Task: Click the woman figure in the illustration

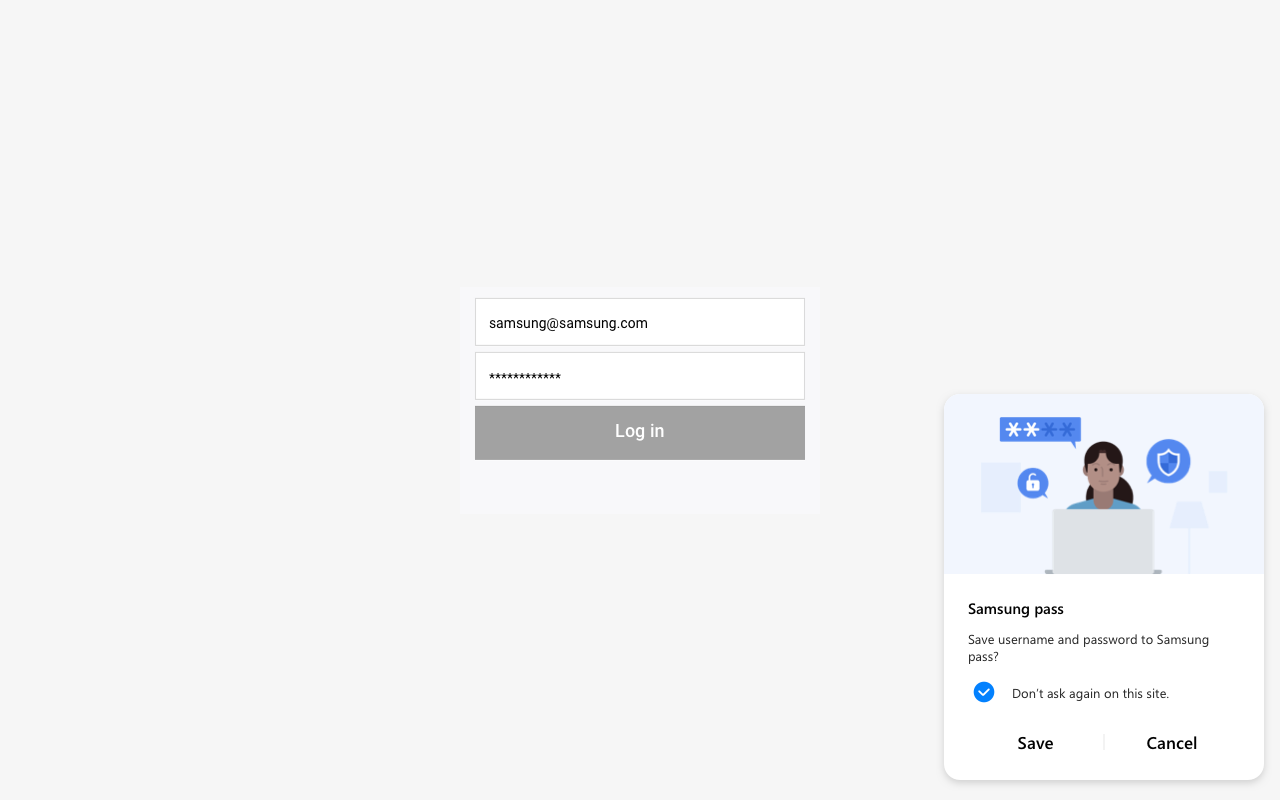Action: [1103, 475]
